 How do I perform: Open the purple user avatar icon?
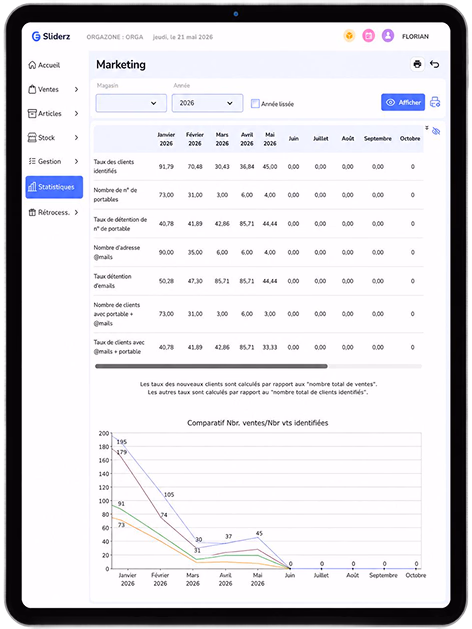coord(388,36)
